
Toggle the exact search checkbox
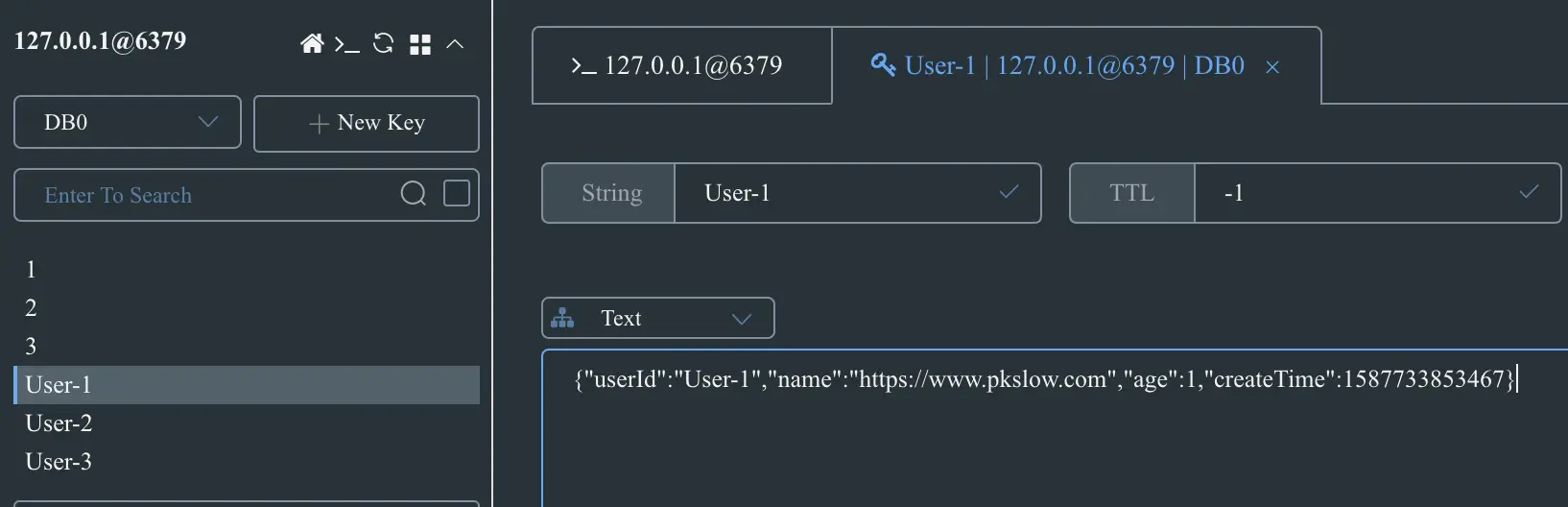[457, 193]
